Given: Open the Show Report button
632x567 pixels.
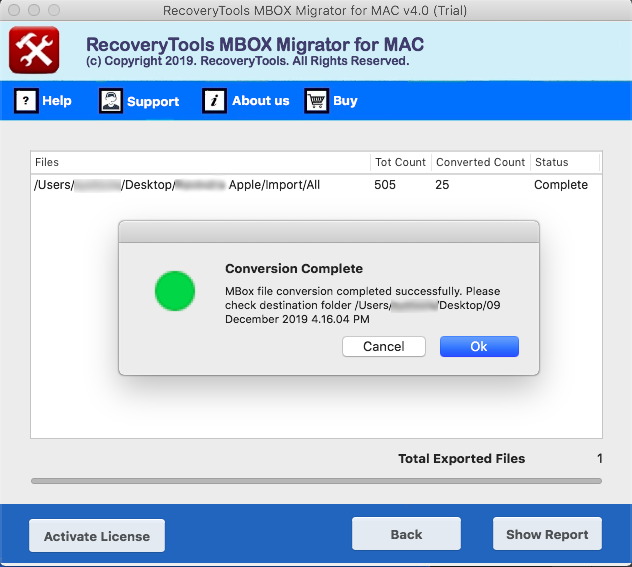Looking at the screenshot, I should (x=547, y=534).
